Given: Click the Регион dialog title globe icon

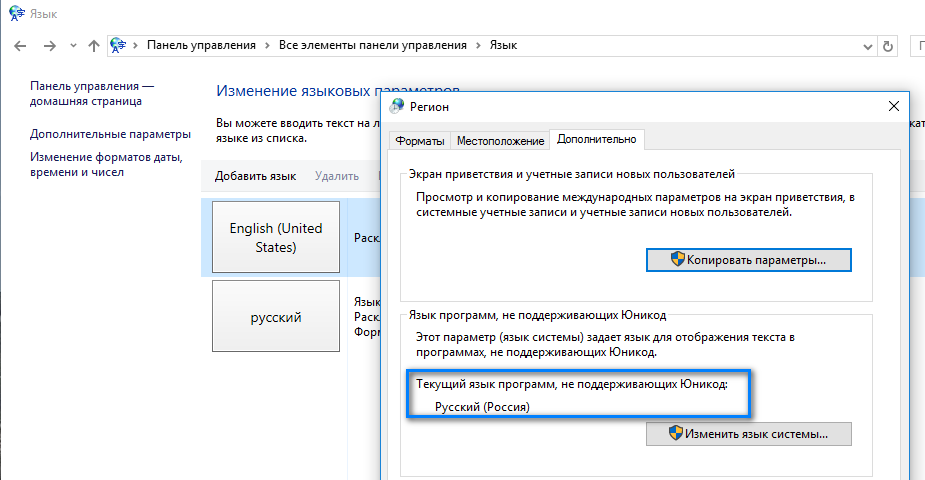Looking at the screenshot, I should click(398, 106).
